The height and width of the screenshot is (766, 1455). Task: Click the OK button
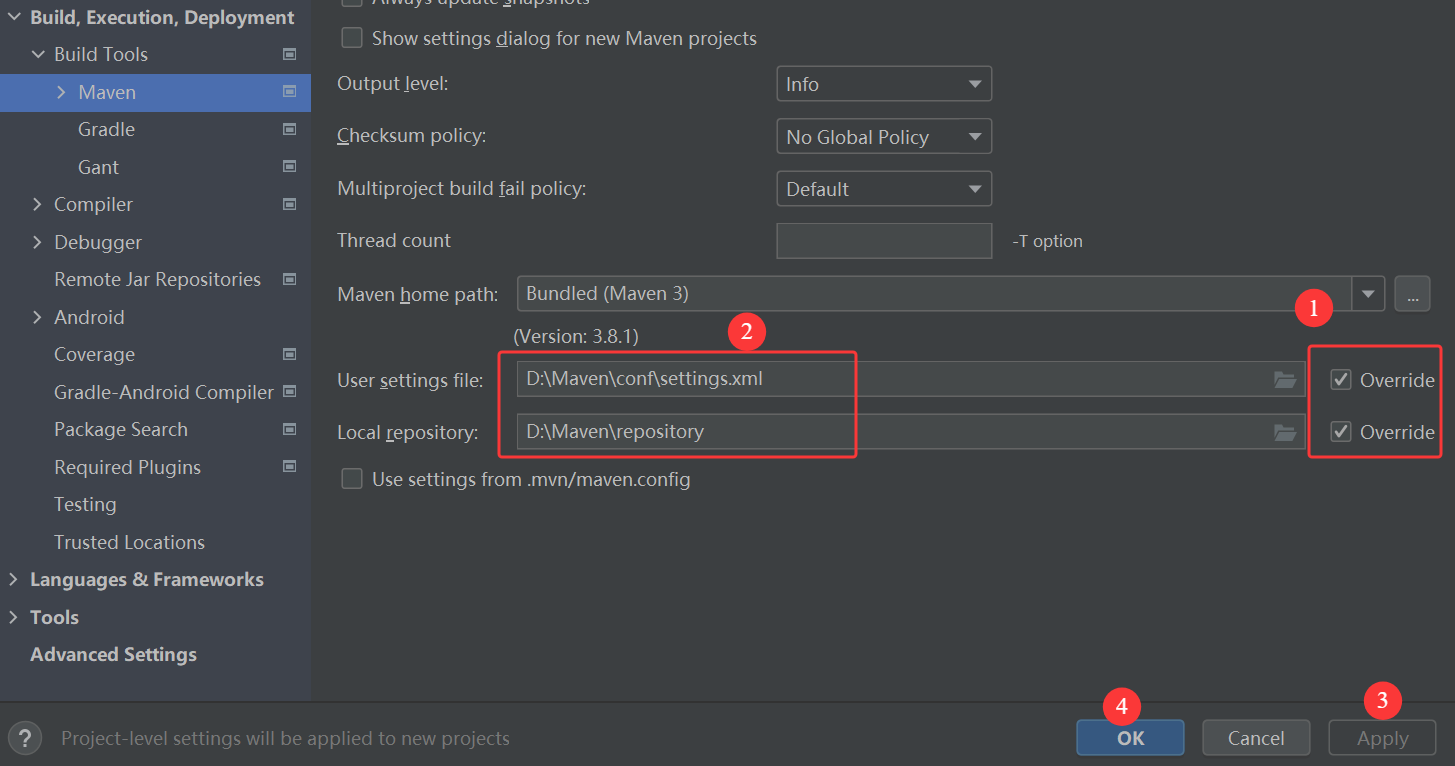[x=1130, y=738]
